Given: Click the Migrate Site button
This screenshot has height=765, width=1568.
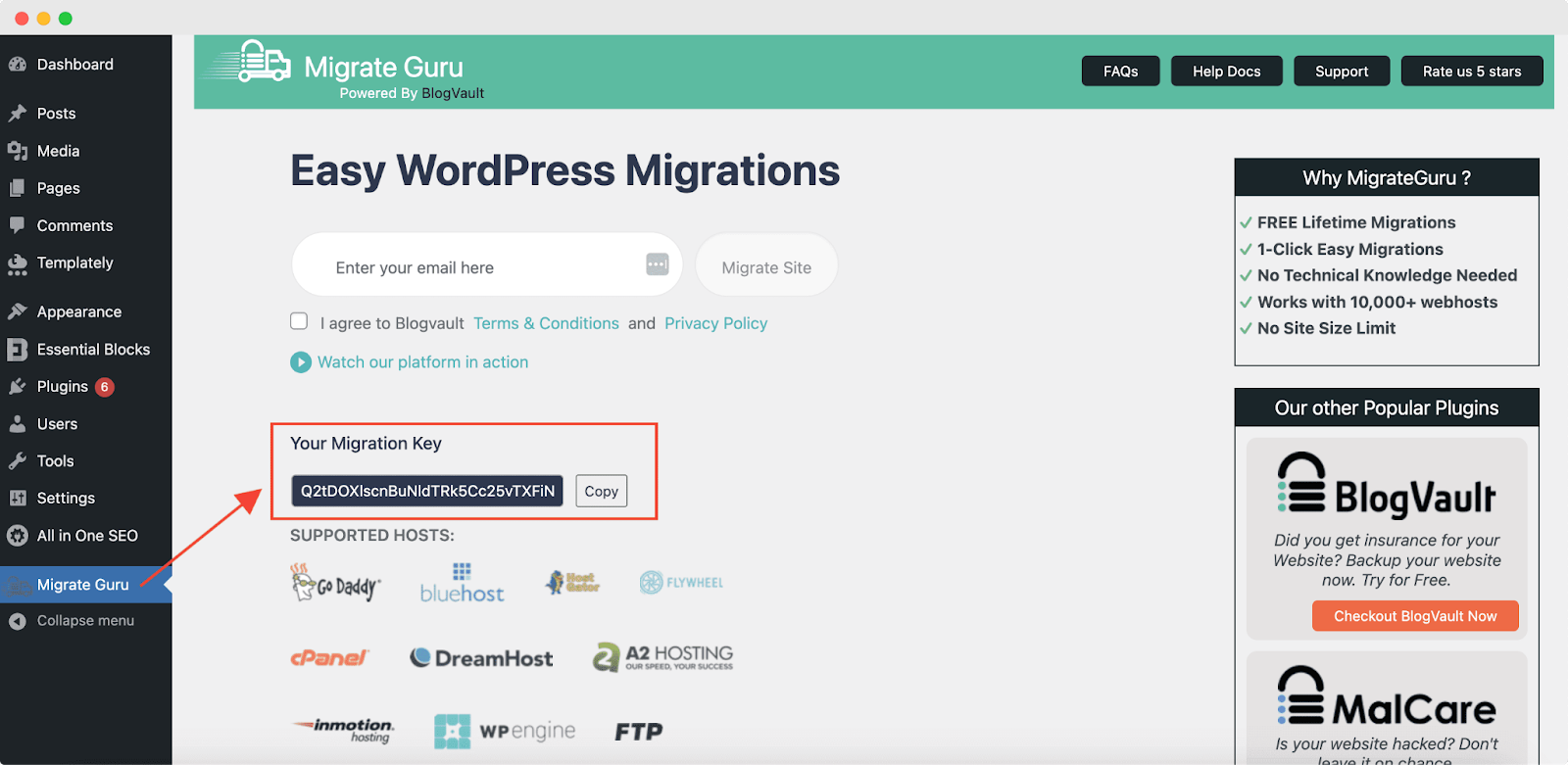Looking at the screenshot, I should tap(766, 267).
